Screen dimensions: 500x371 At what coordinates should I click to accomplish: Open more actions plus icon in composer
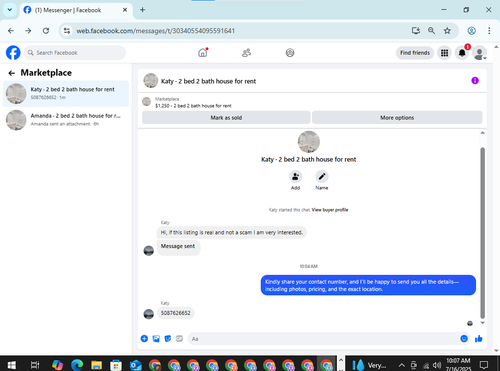point(144,339)
